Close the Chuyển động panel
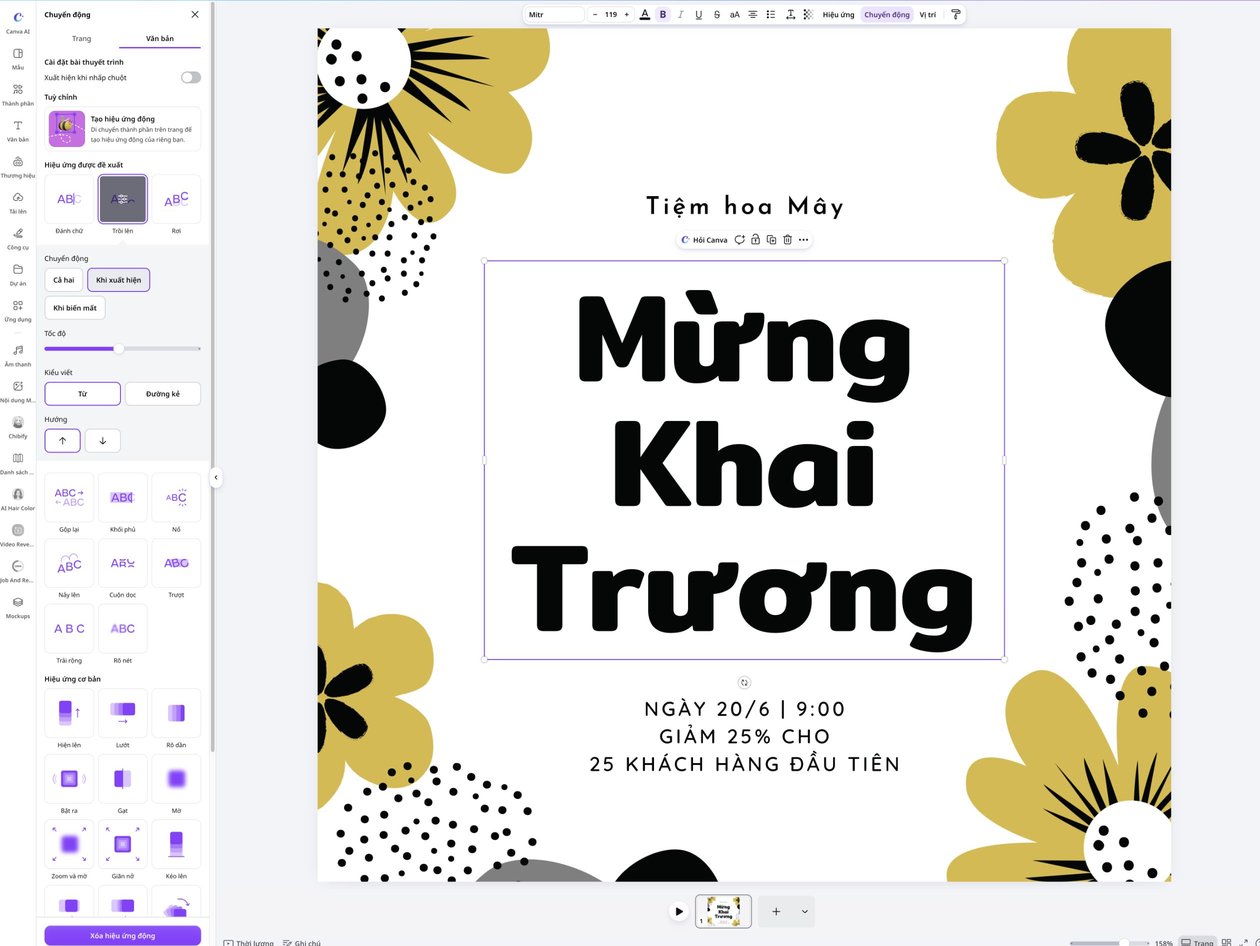Viewport: 1260px width, 946px height. (x=195, y=14)
